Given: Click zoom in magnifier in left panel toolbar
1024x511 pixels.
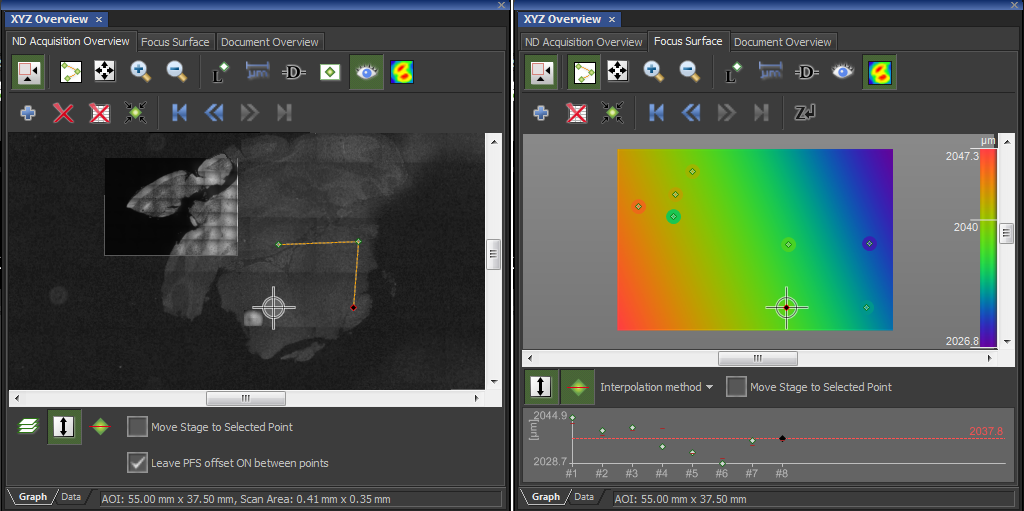Looking at the screenshot, I should click(140, 72).
